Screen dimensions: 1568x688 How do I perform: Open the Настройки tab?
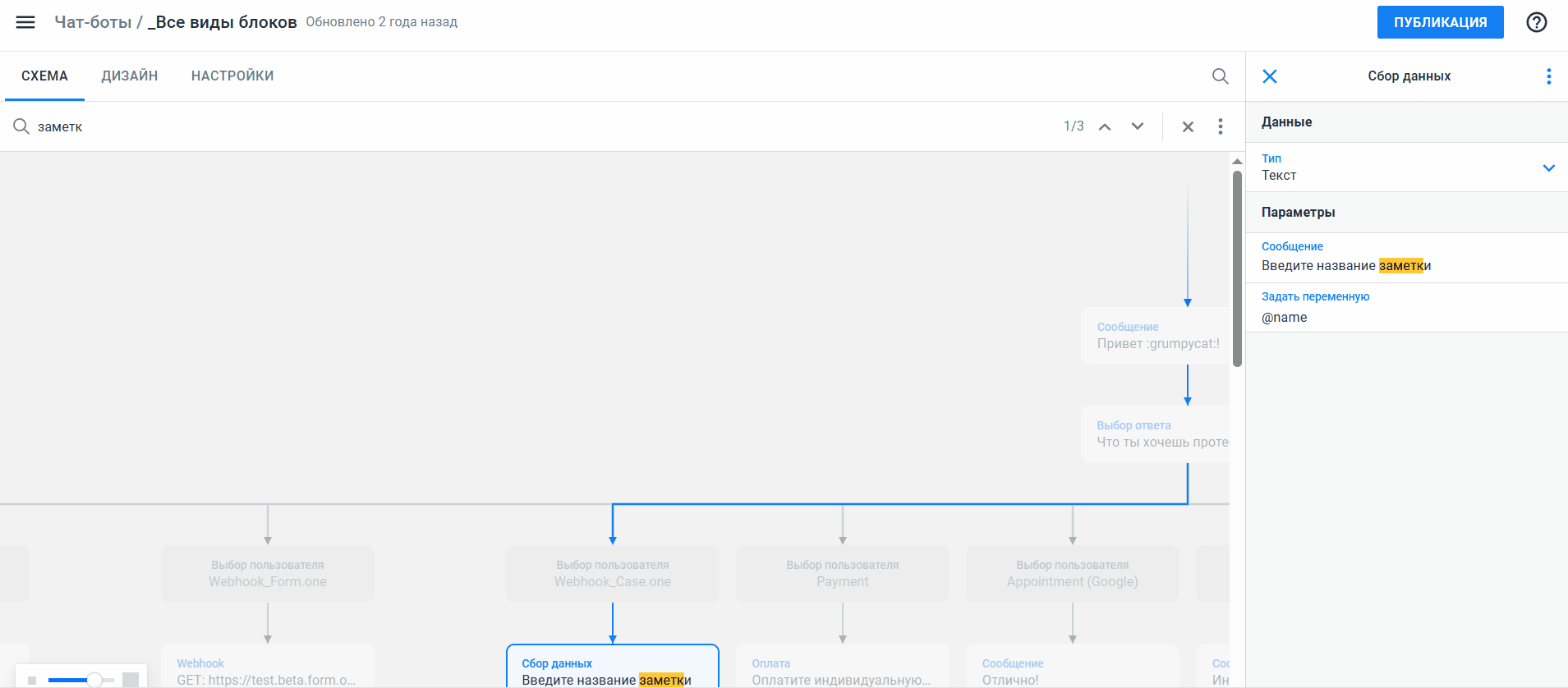point(232,76)
